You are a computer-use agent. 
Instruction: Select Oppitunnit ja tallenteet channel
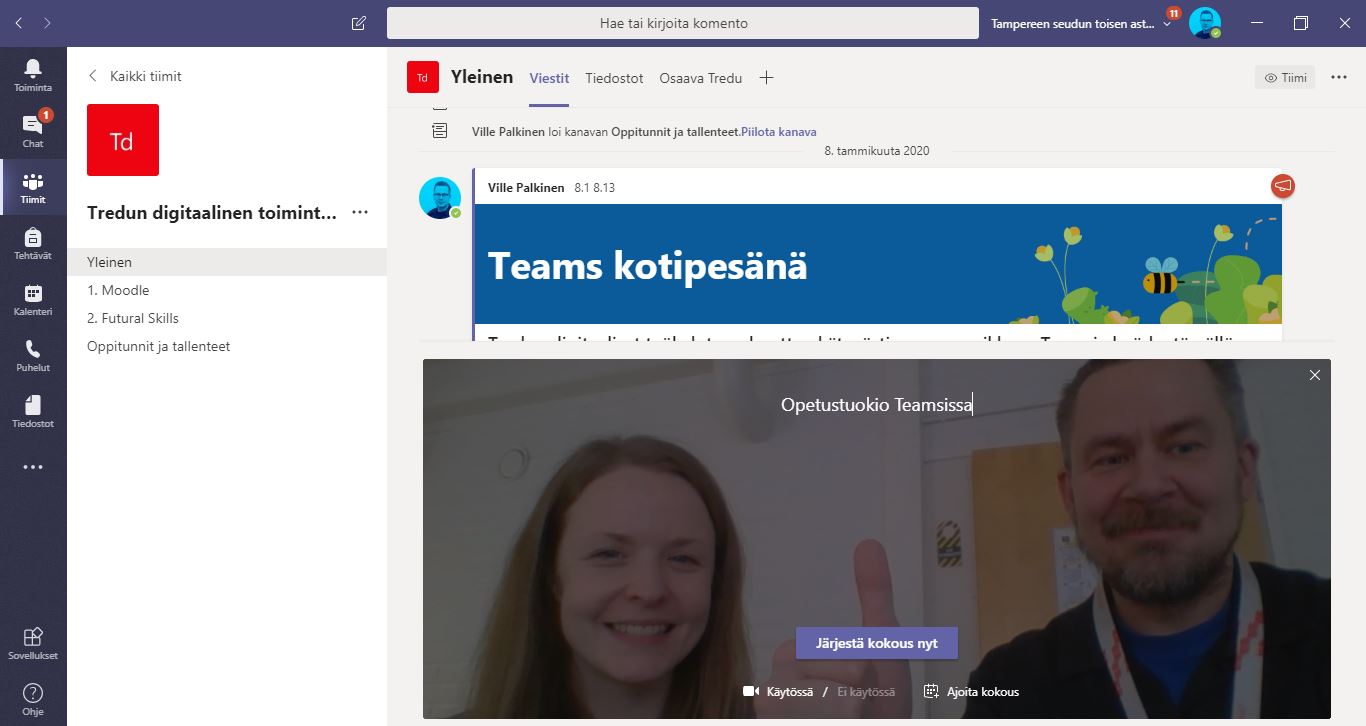[227, 346]
